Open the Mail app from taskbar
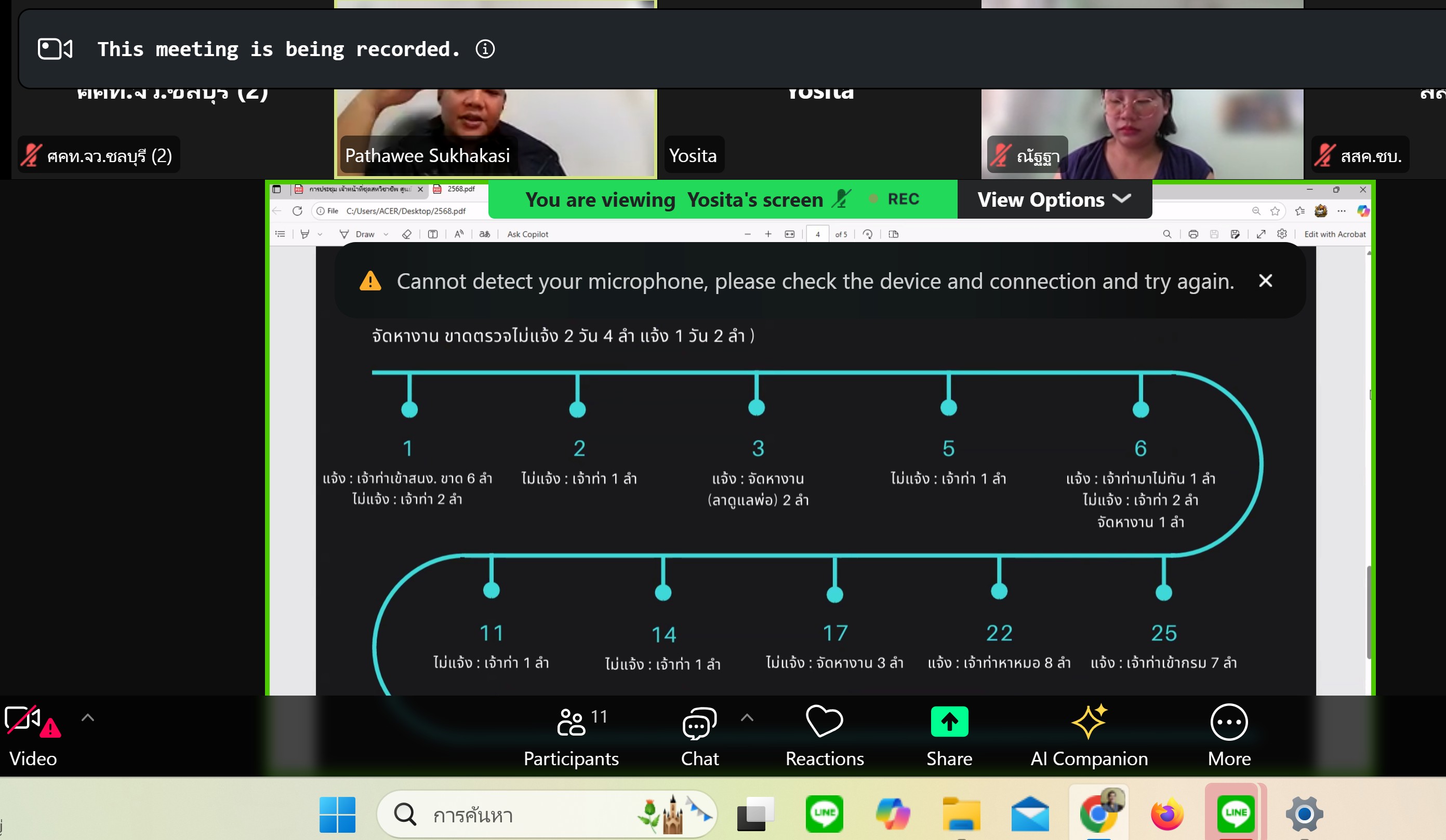The width and height of the screenshot is (1446, 840). [x=1030, y=814]
